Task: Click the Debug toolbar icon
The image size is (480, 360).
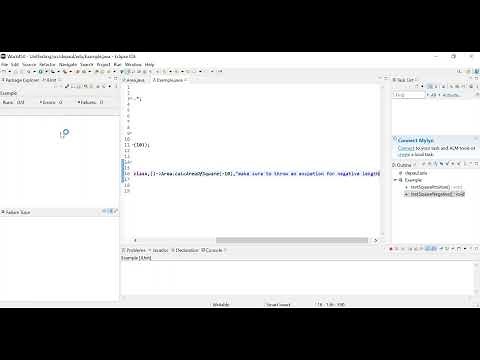Action: coord(28,71)
